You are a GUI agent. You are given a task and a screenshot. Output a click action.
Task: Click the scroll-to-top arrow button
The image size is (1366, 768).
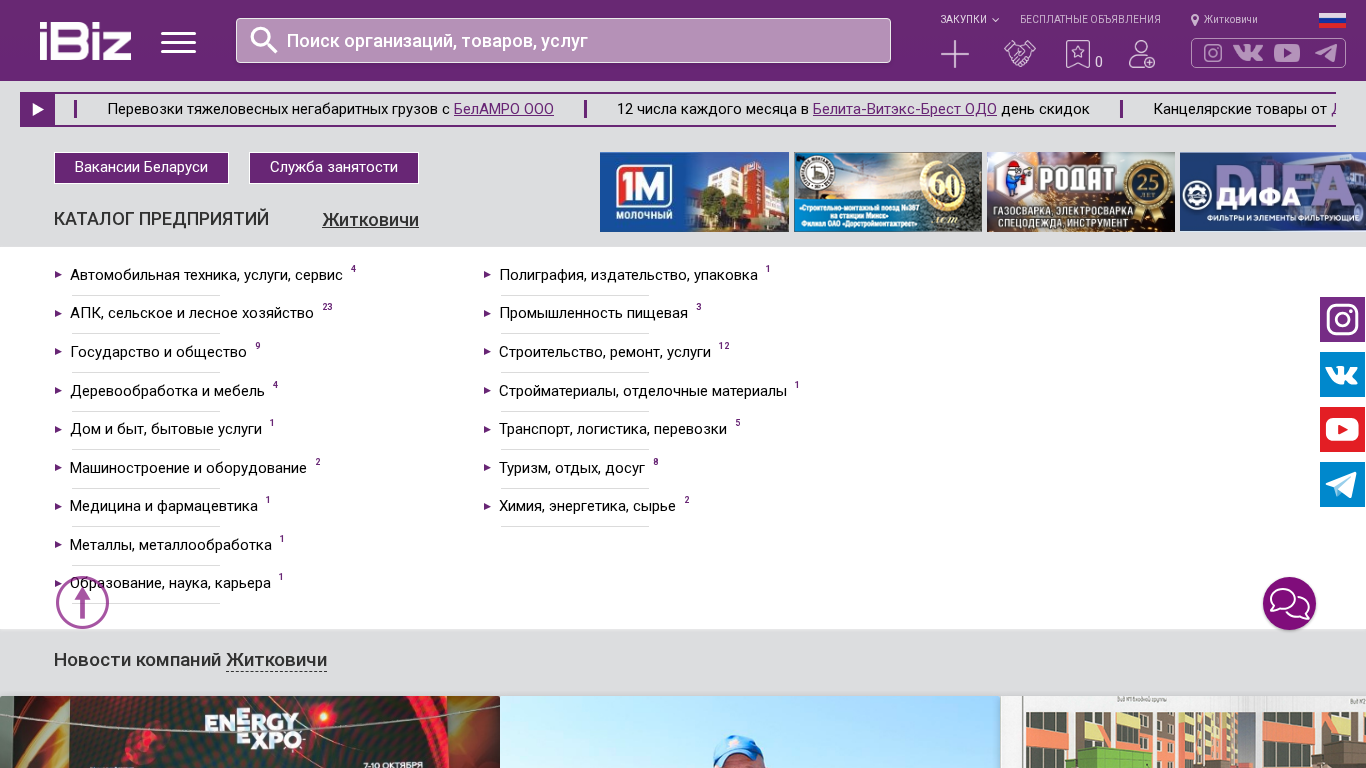pyautogui.click(x=82, y=602)
